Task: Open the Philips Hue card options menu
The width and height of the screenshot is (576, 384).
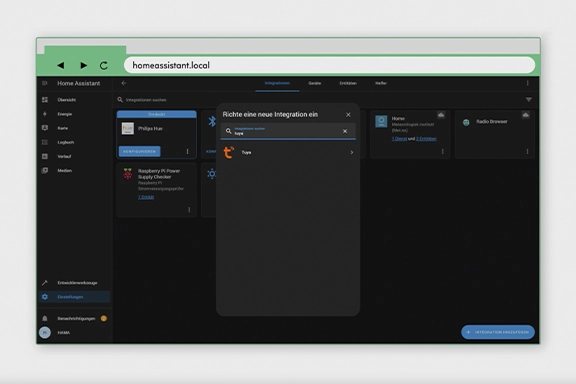Action: click(x=187, y=151)
